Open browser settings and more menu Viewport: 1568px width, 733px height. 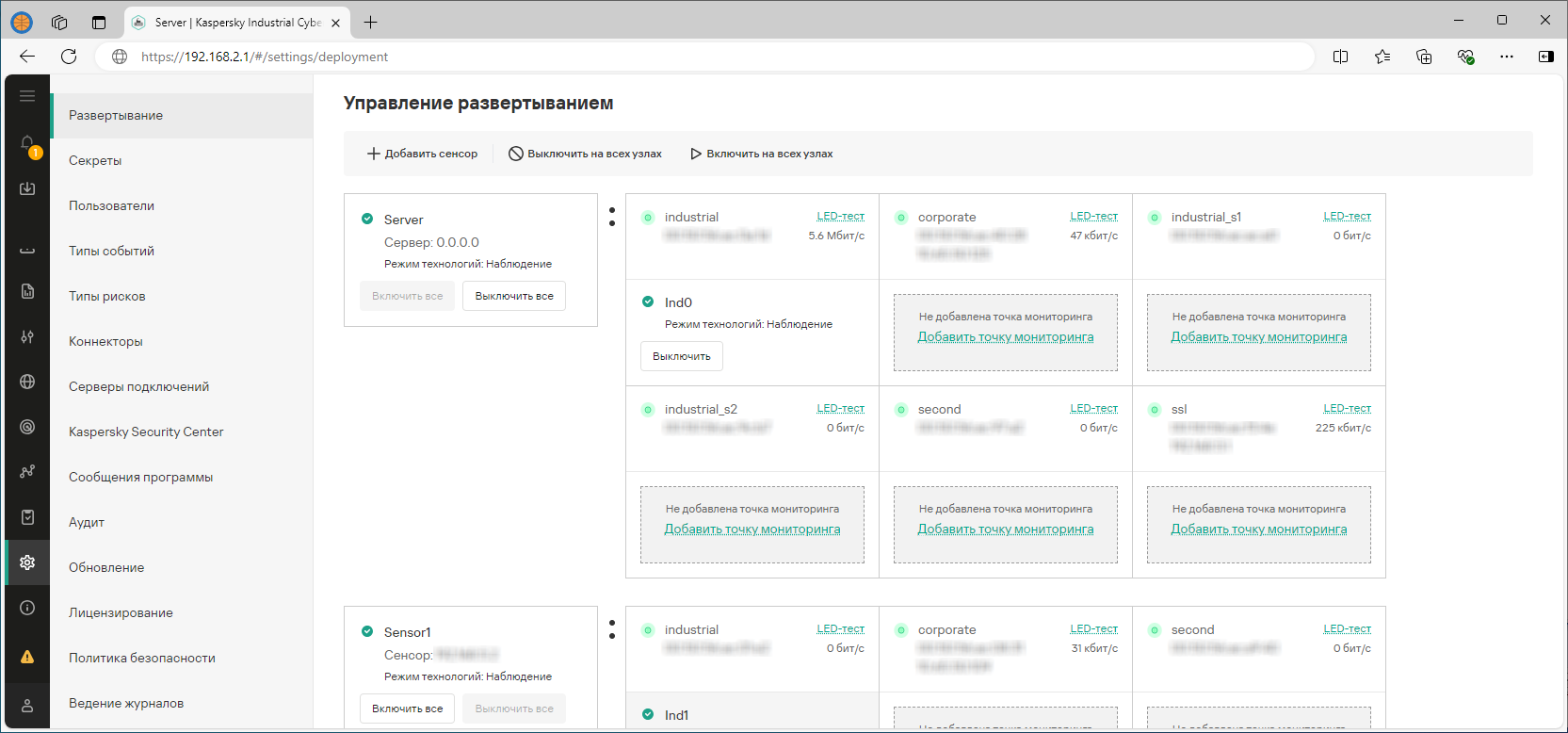1506,57
